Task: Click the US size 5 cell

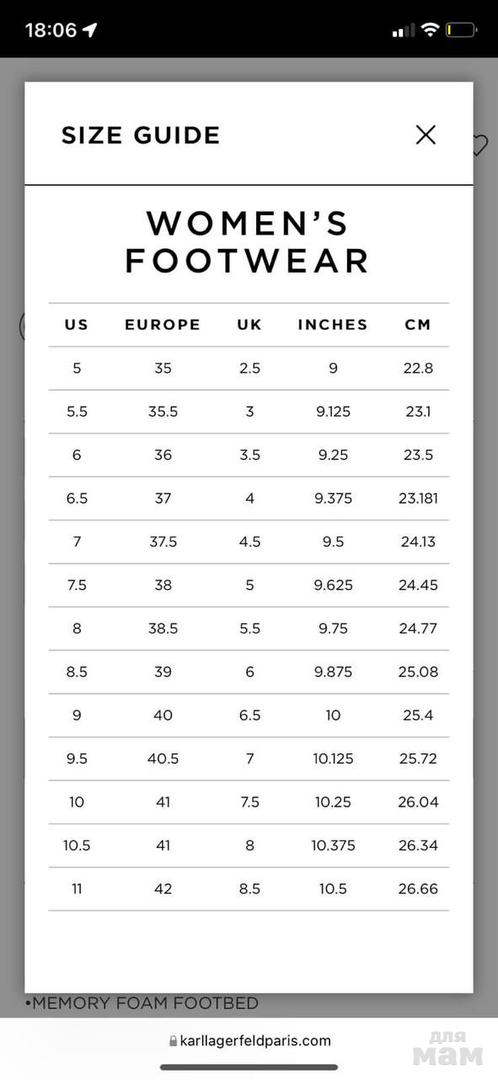Action: pyautogui.click(x=76, y=368)
